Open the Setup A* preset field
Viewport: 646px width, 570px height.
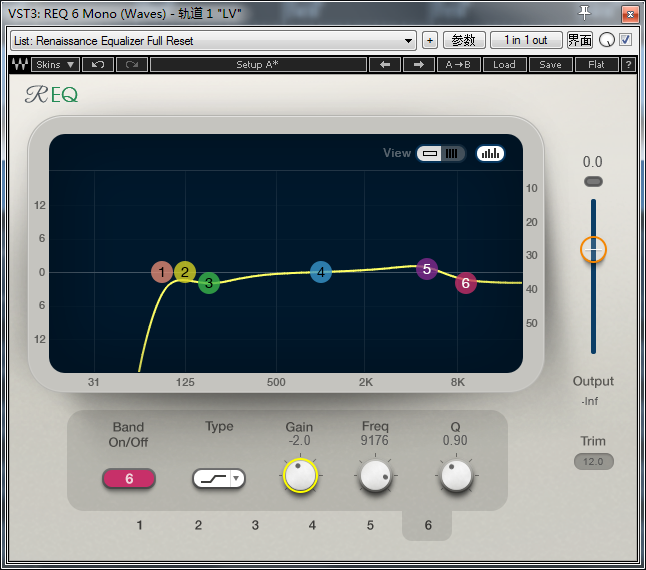pos(258,65)
